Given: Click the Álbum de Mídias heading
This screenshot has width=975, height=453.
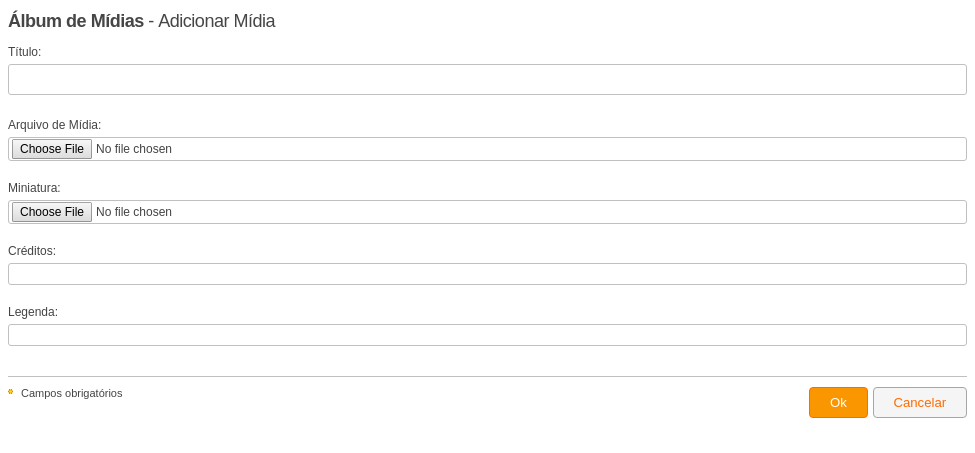Looking at the screenshot, I should click(76, 21).
